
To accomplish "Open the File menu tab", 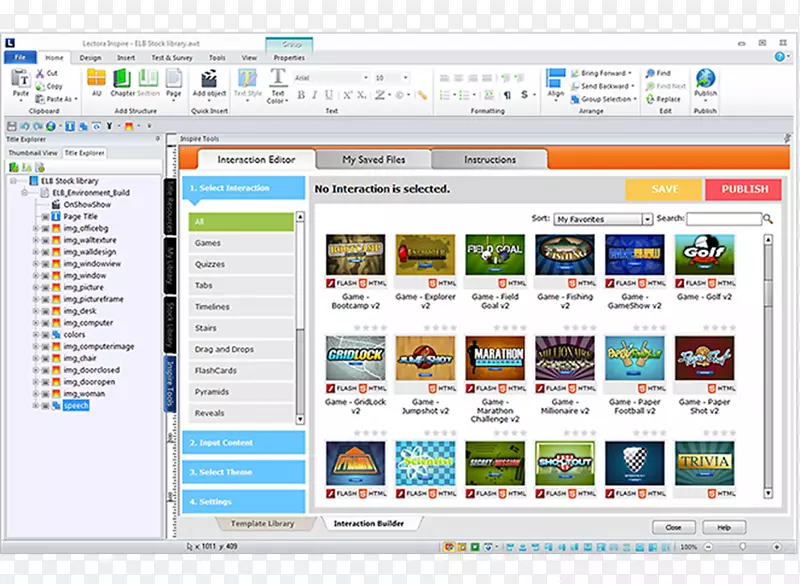I will tap(20, 57).
